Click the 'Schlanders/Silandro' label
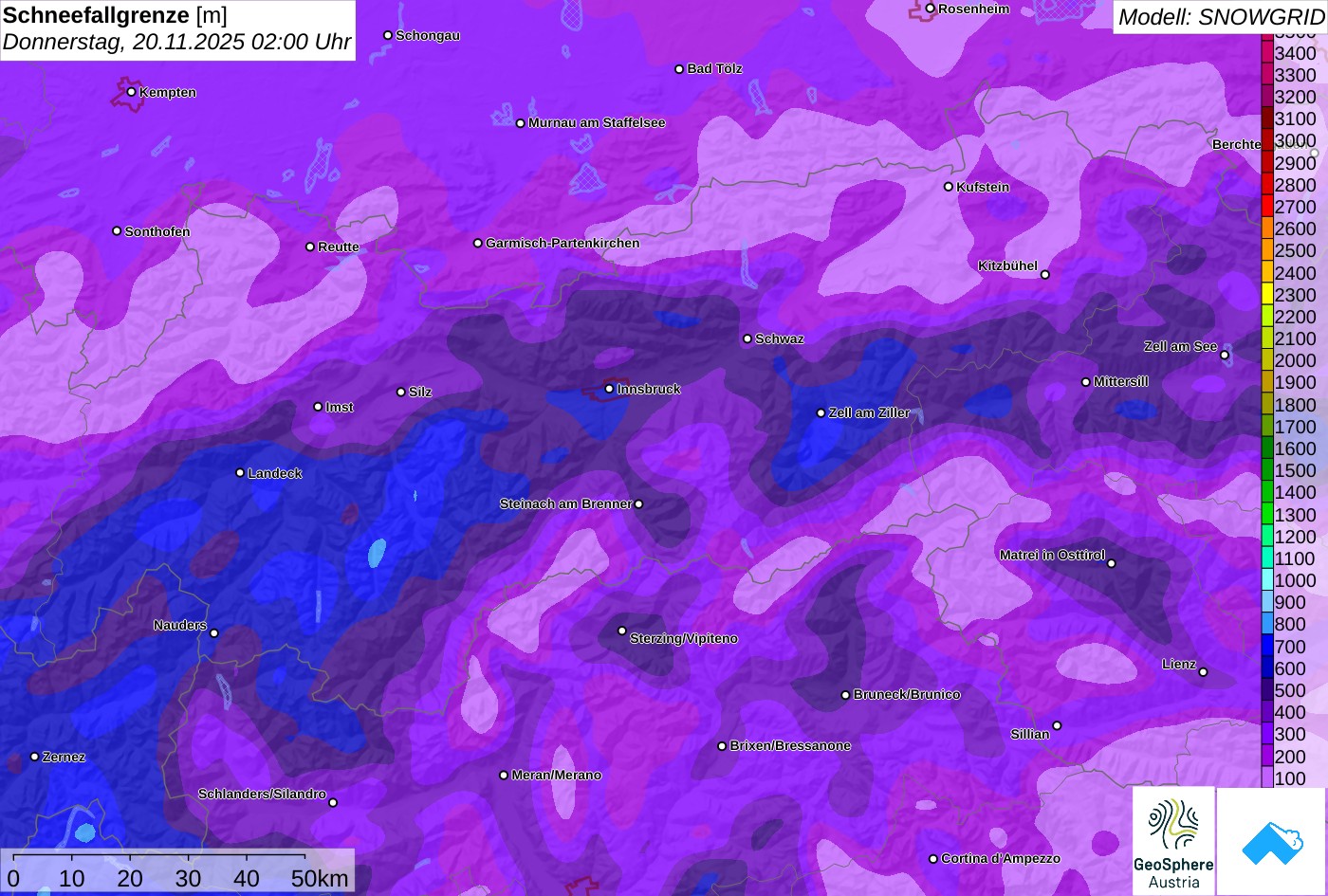 262,794
